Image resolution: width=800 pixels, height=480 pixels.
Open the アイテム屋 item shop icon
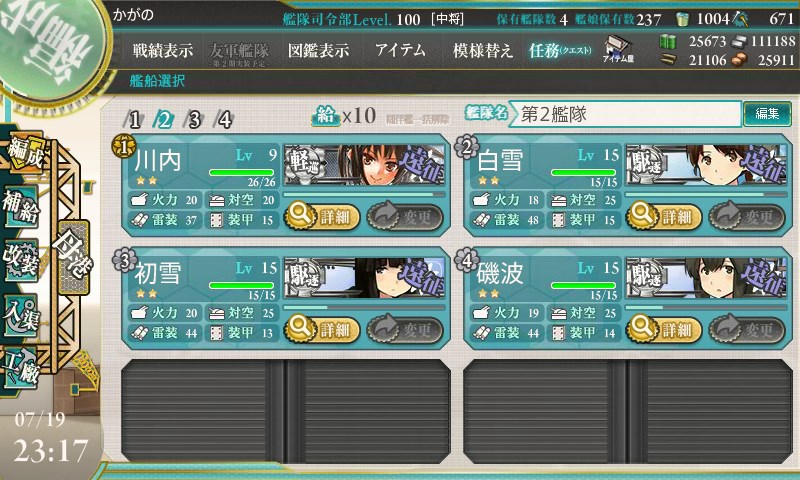[x=618, y=49]
